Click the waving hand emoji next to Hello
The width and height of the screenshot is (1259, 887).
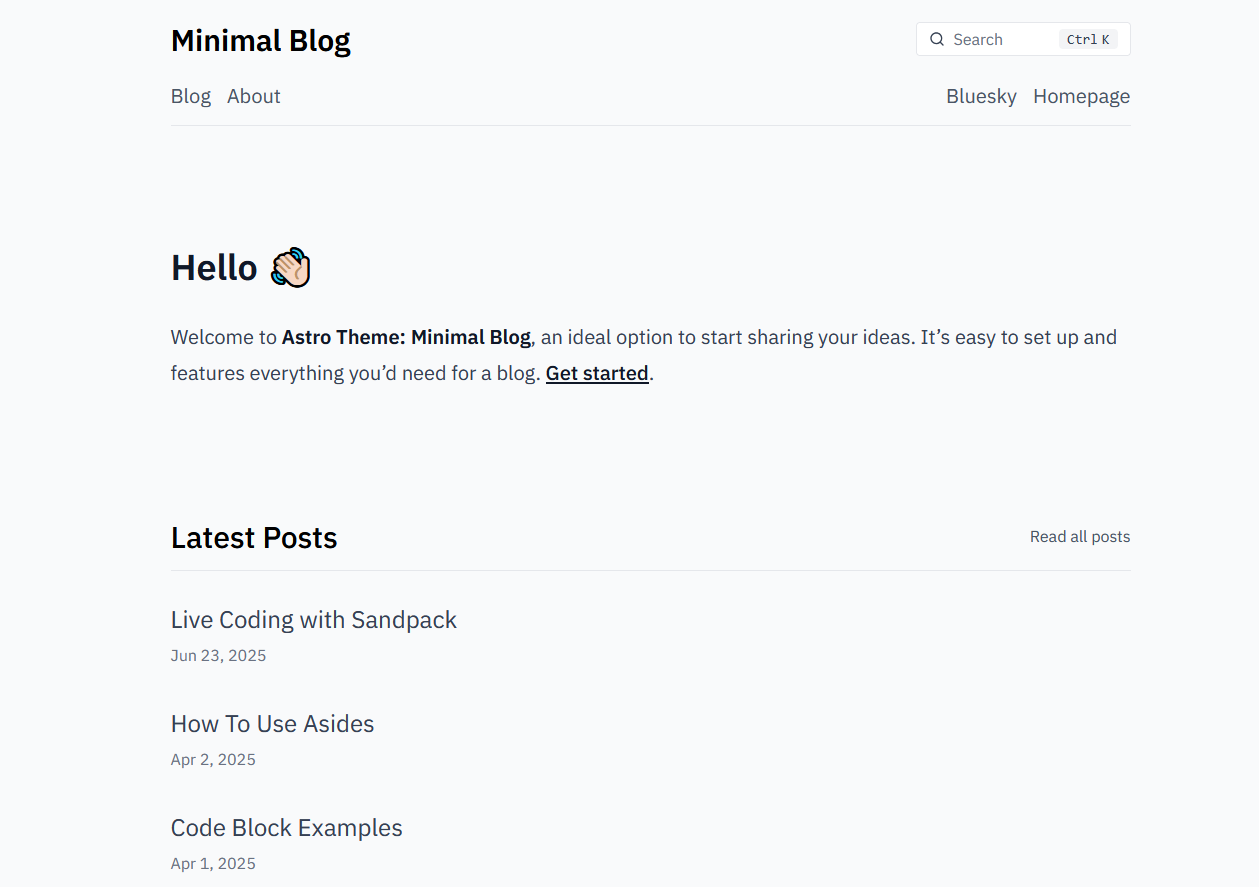(289, 266)
